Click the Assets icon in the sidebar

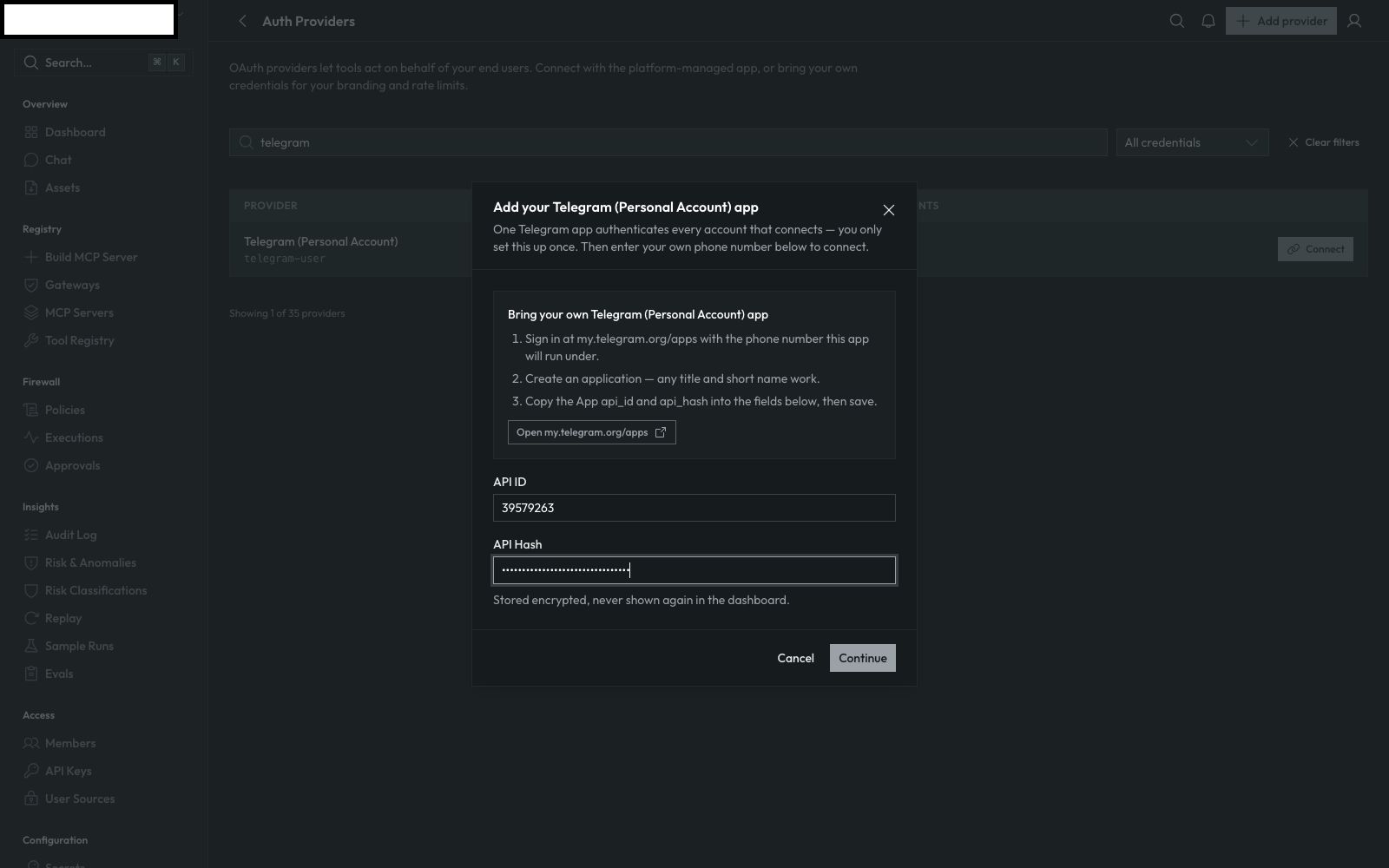31,187
